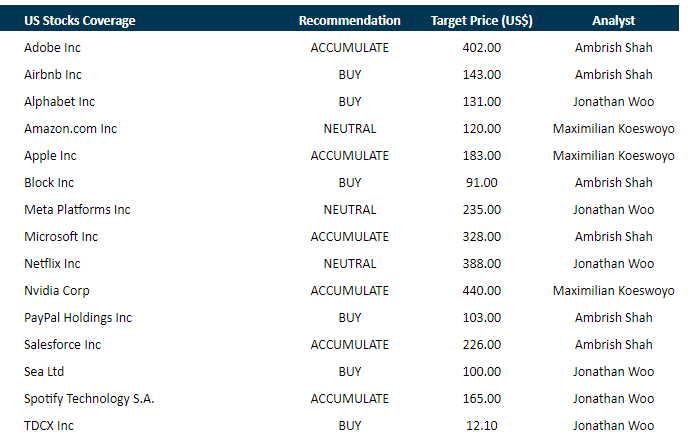
Task: Click the Analyst column header
Action: click(613, 21)
